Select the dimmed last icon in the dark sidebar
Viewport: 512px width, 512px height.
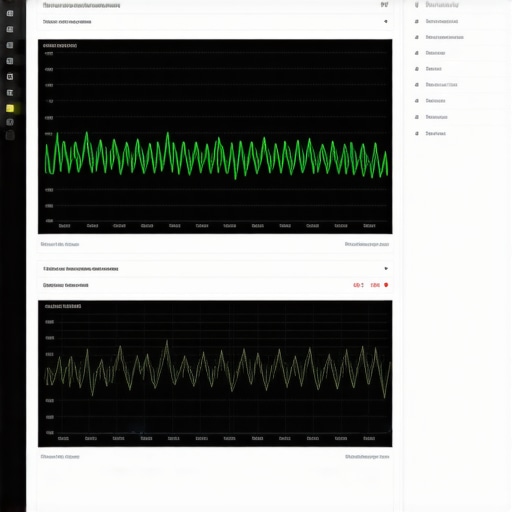(10, 135)
